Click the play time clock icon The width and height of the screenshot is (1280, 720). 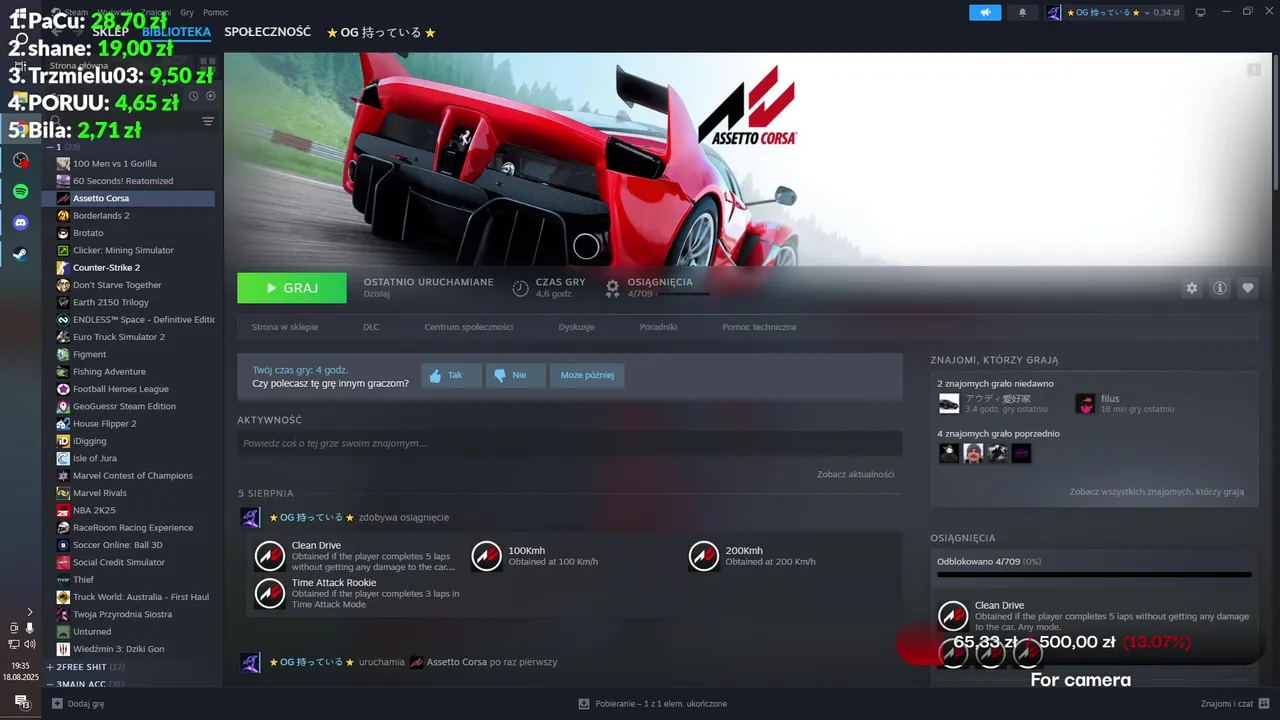tap(520, 288)
